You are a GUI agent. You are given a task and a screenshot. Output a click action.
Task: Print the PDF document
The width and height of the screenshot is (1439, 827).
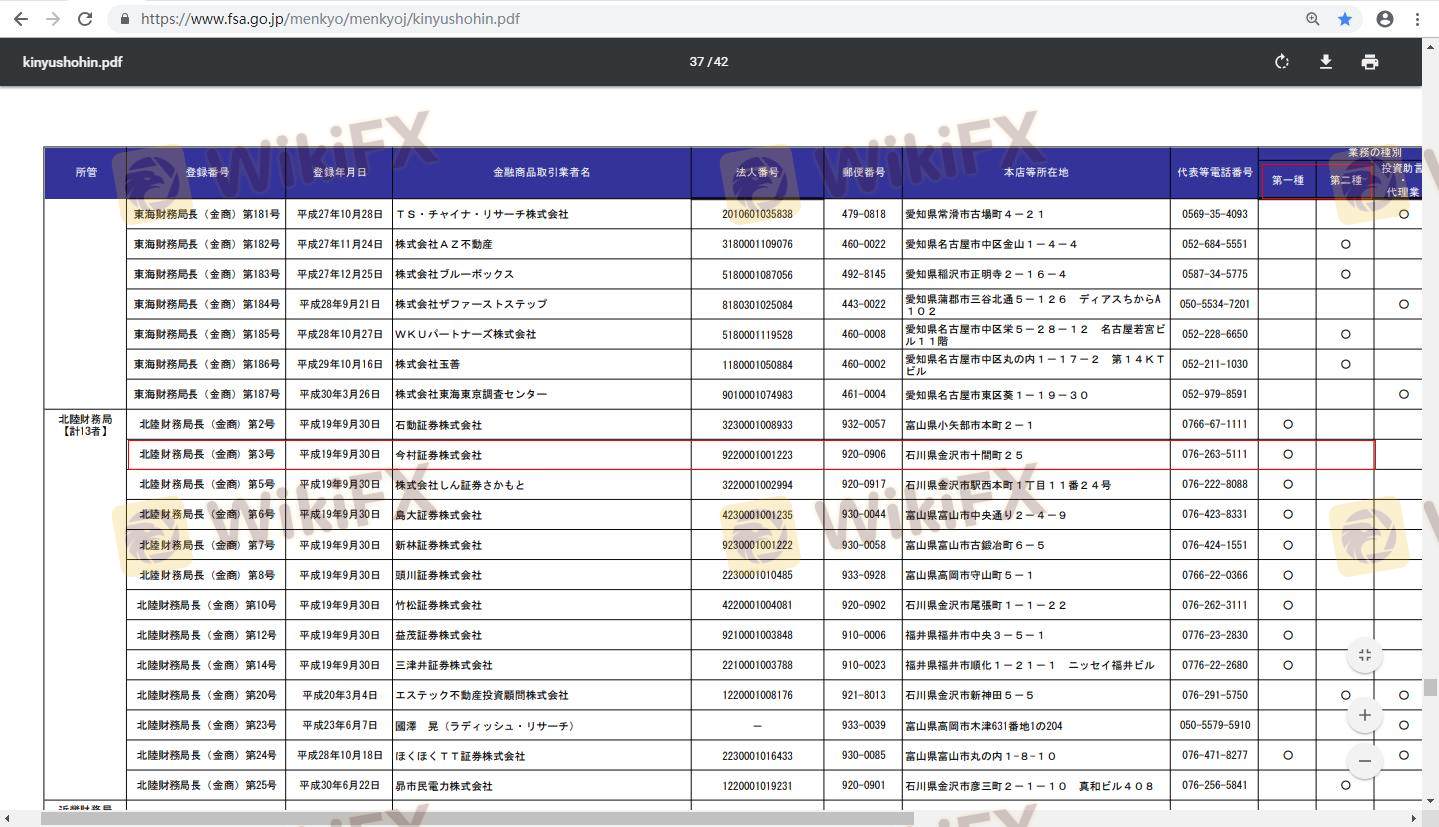[x=1370, y=62]
